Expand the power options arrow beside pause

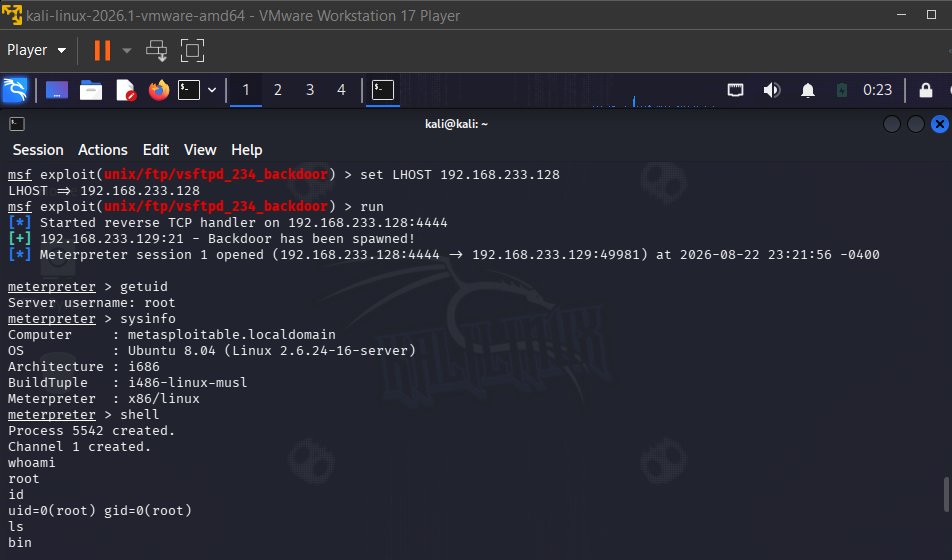127,50
